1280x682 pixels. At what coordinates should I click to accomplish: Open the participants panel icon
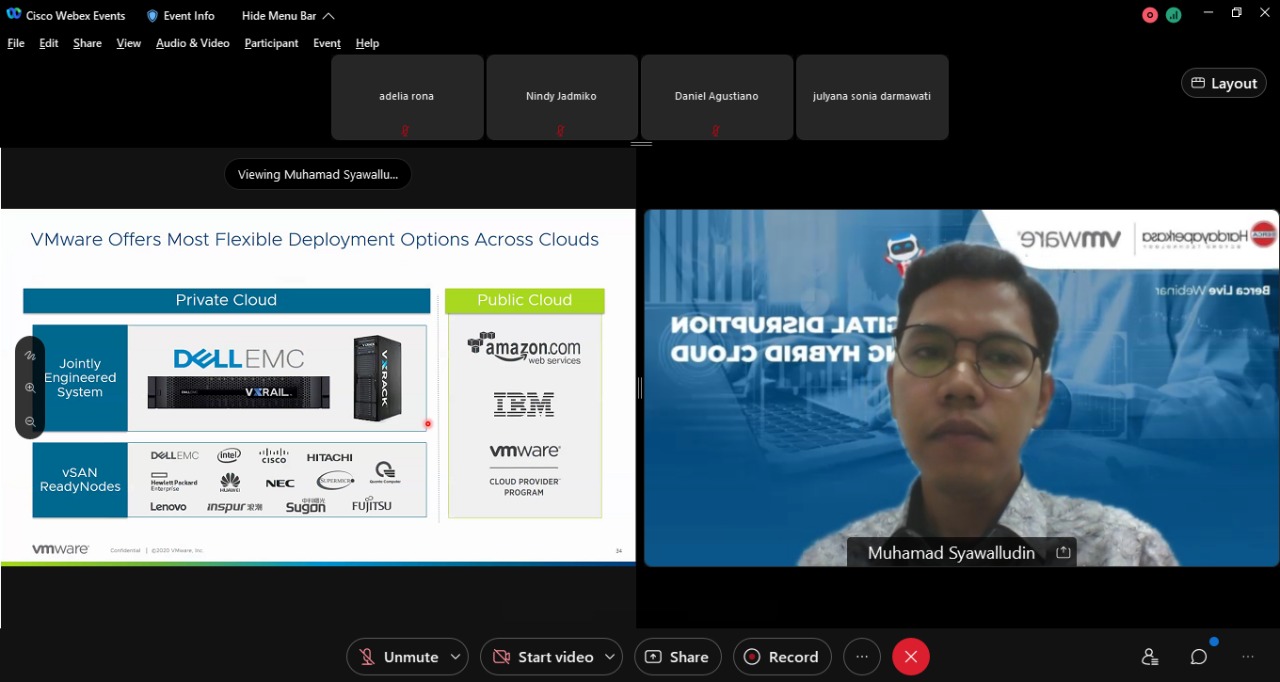tap(1150, 657)
